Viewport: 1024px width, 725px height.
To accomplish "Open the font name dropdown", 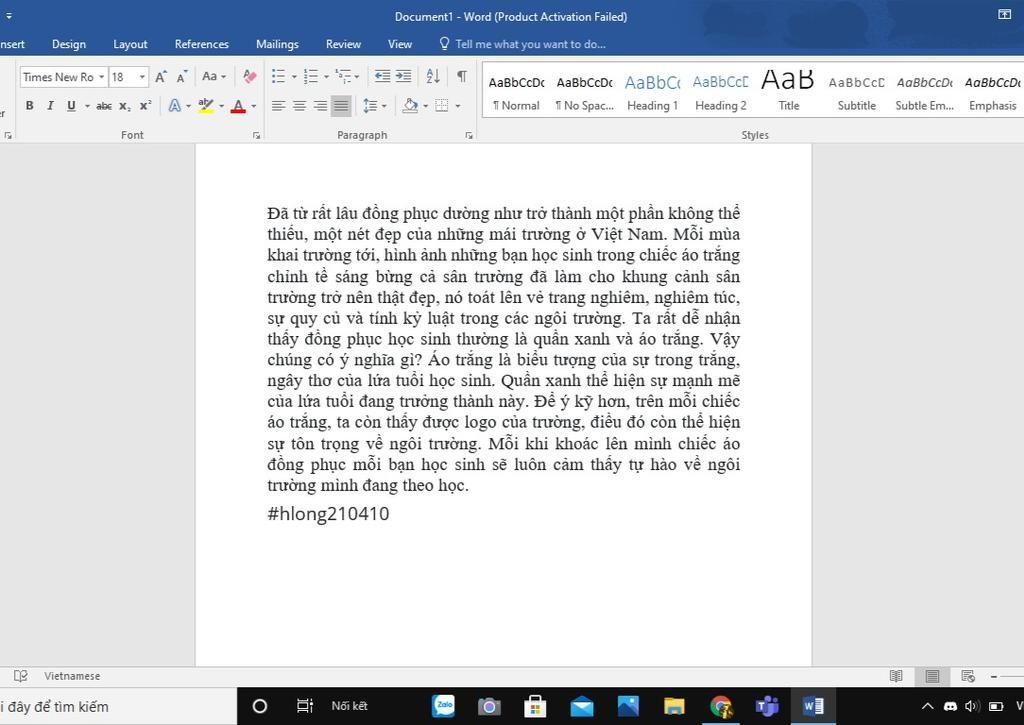I will click(x=101, y=77).
